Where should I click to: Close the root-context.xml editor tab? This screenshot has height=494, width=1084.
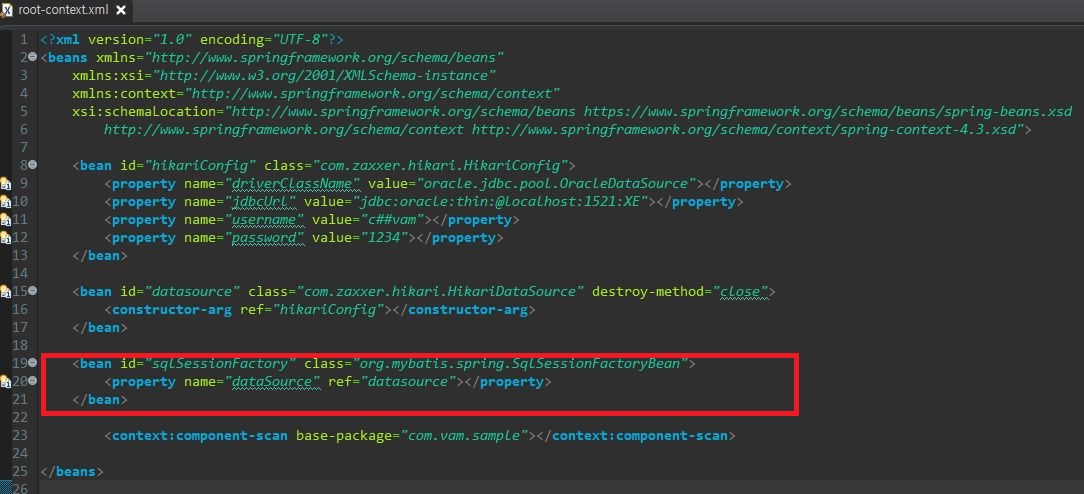tap(121, 10)
